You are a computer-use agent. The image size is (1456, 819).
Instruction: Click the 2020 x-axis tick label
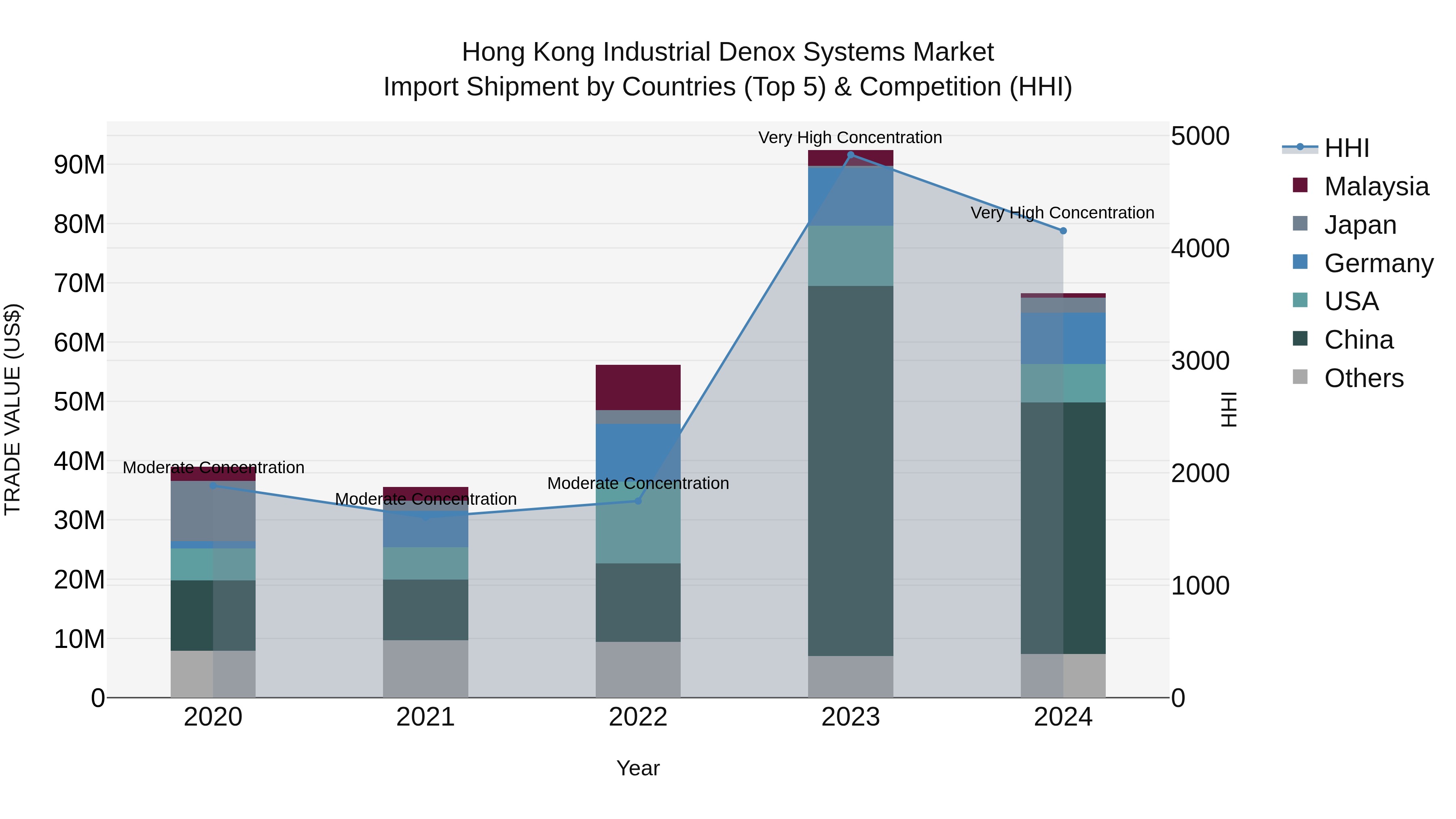tap(213, 717)
